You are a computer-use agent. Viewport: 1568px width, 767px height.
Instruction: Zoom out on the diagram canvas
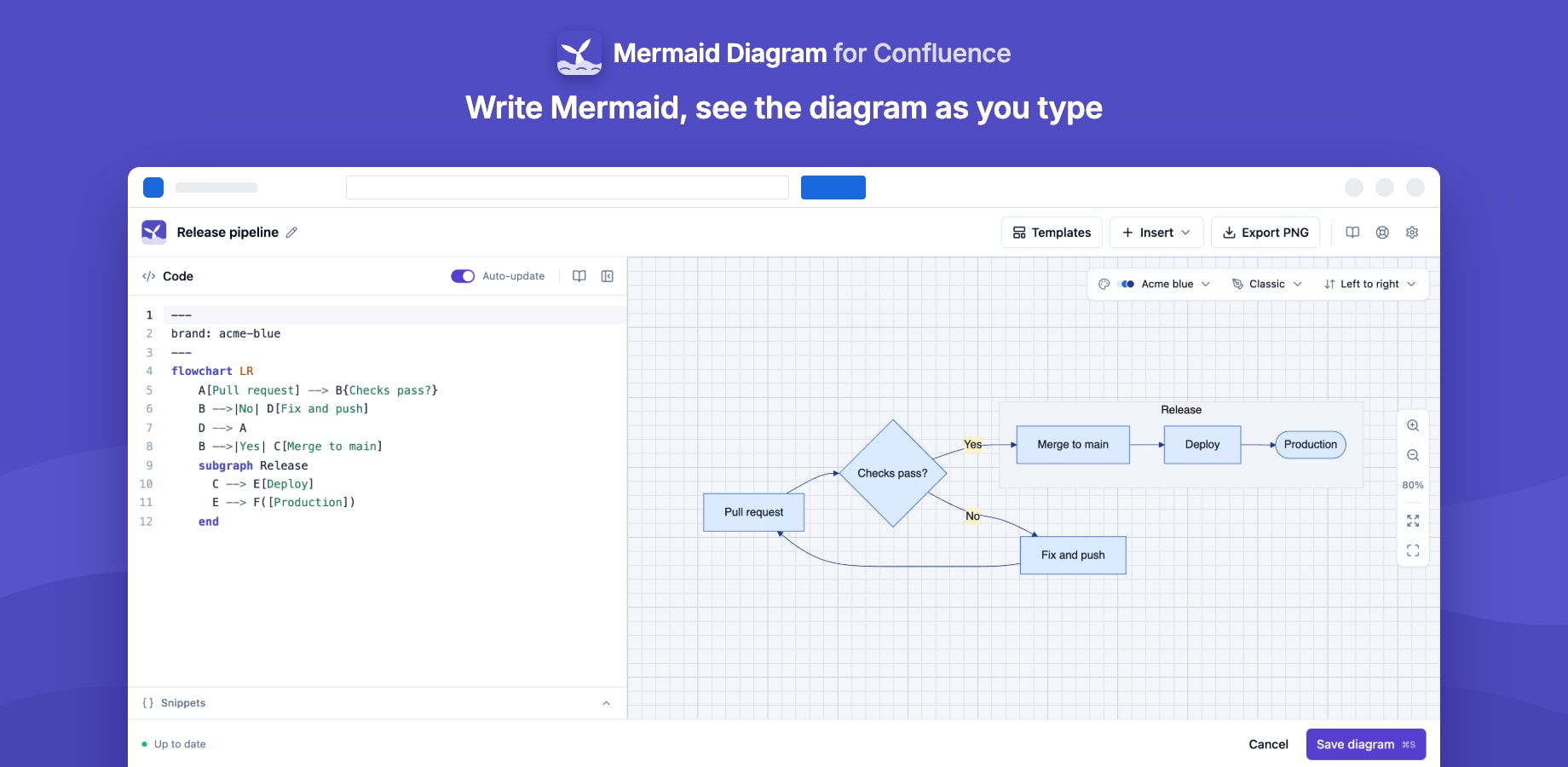[x=1413, y=455]
